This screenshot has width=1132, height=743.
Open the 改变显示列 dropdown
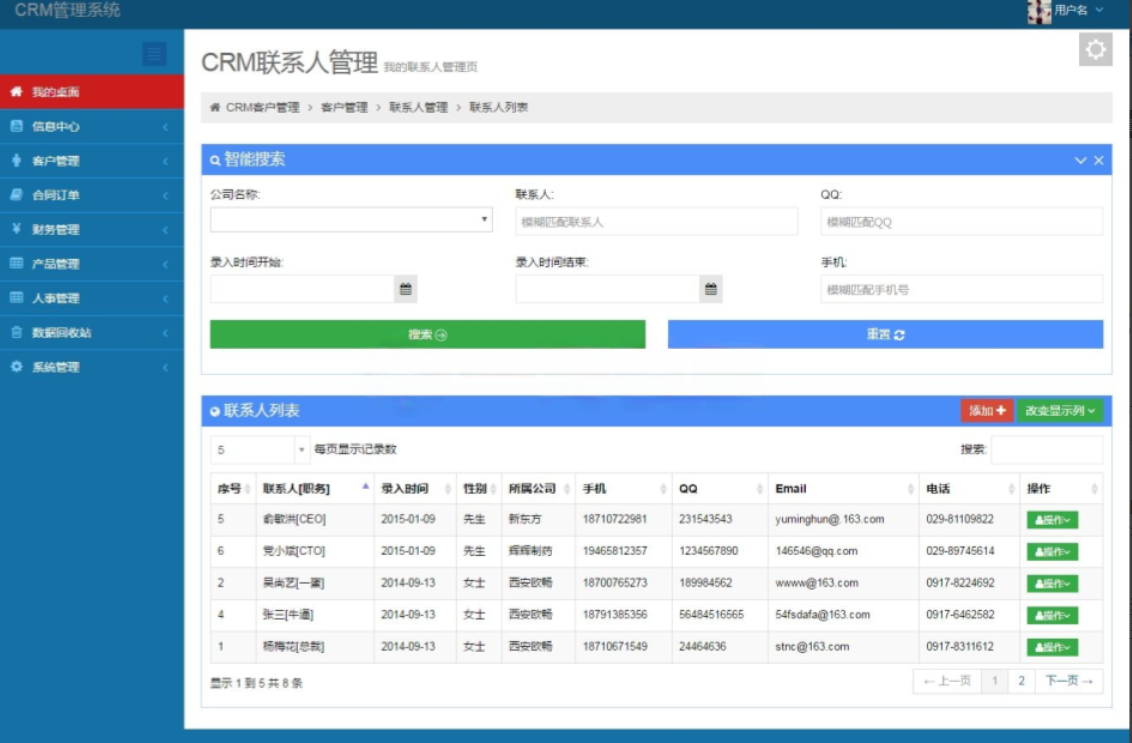click(x=1059, y=410)
